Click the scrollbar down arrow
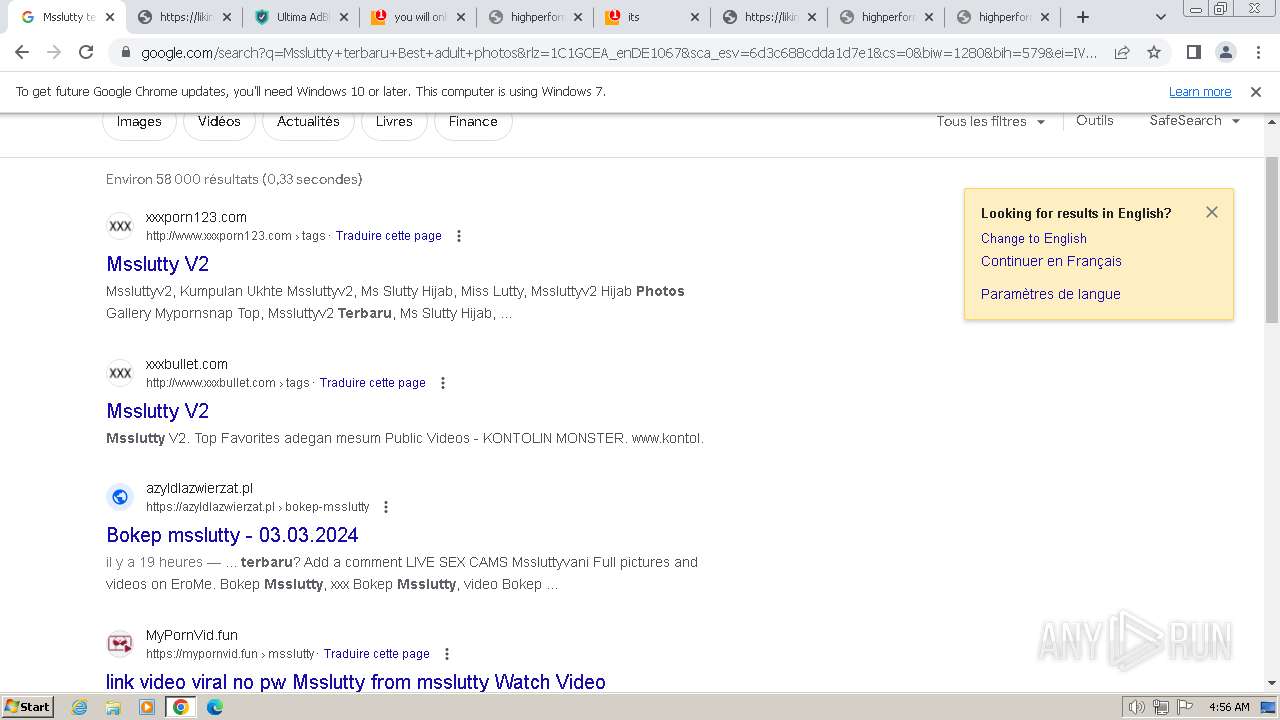1280x720 pixels. click(x=1272, y=684)
